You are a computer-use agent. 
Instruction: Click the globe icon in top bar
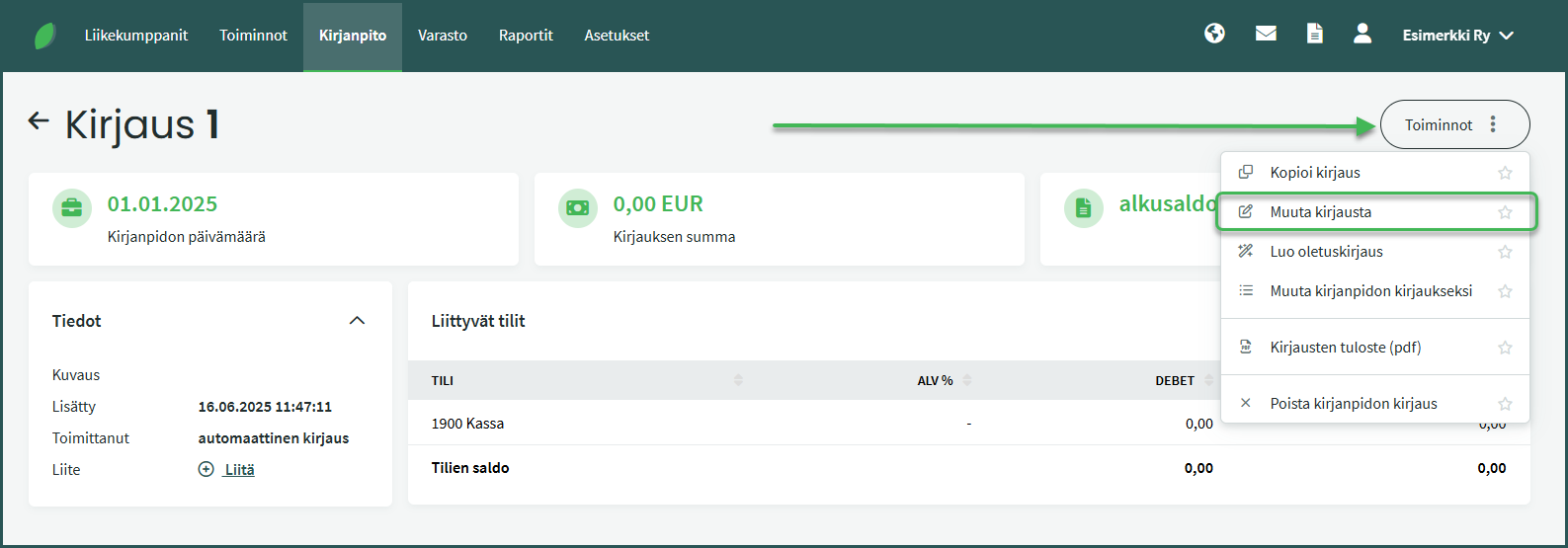click(1214, 35)
